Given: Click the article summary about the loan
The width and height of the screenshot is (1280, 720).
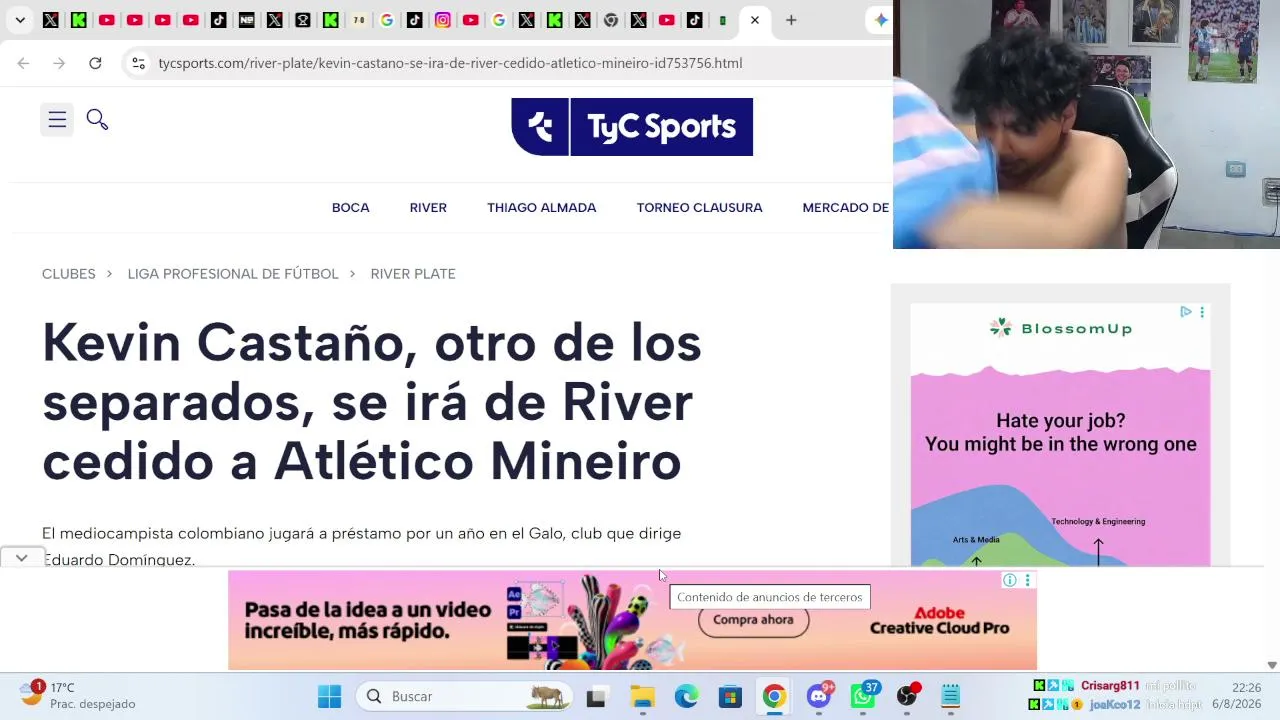Looking at the screenshot, I should pyautogui.click(x=362, y=546).
